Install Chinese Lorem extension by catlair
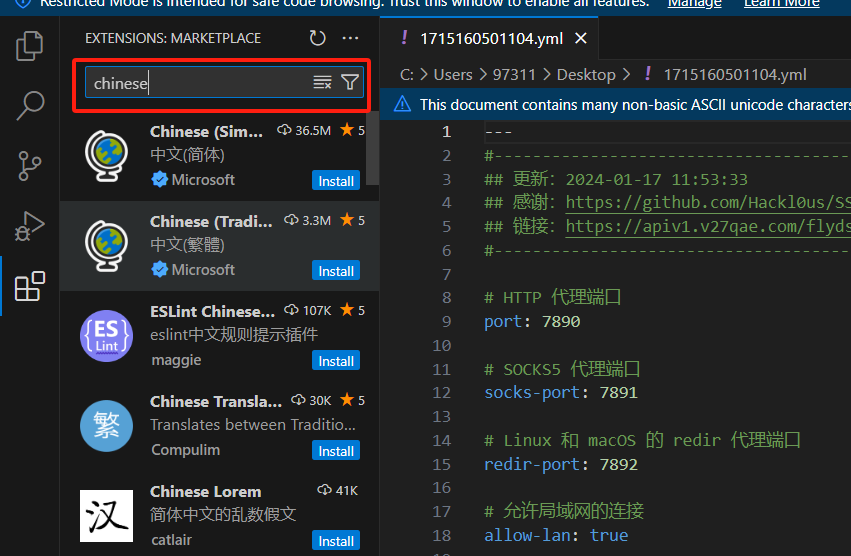 (x=335, y=541)
